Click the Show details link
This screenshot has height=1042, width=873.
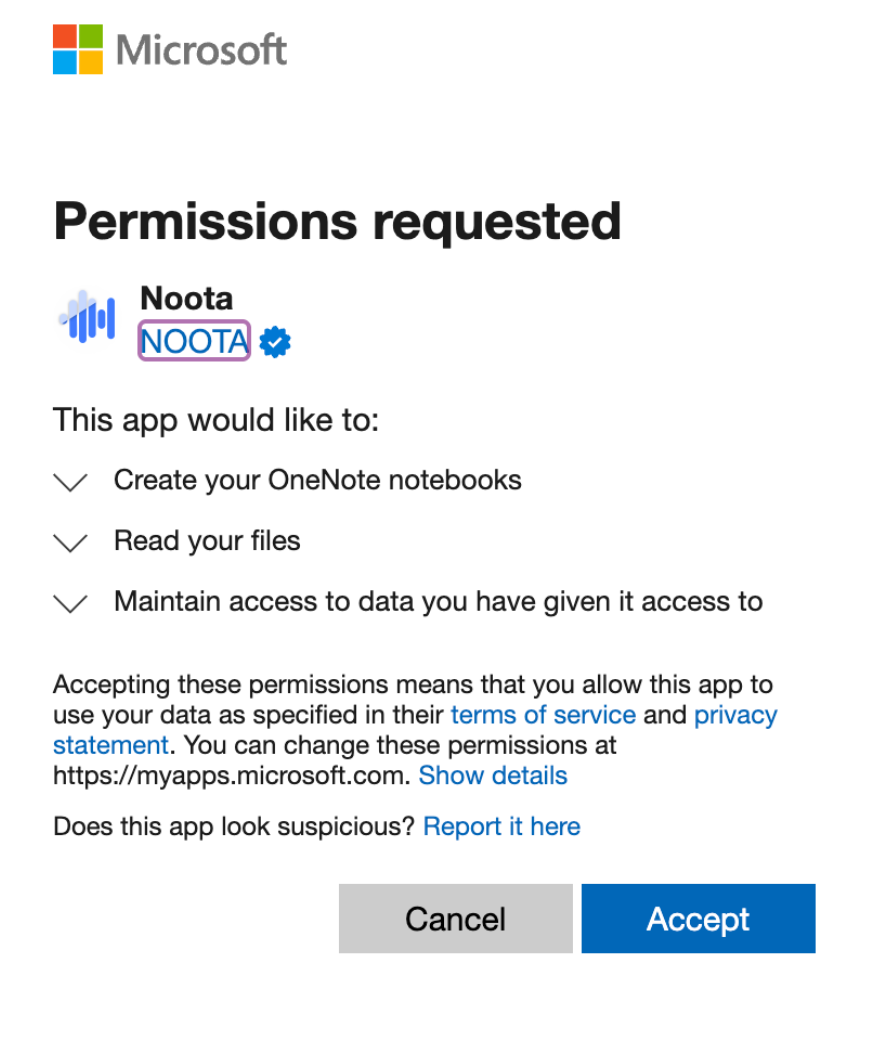click(493, 775)
